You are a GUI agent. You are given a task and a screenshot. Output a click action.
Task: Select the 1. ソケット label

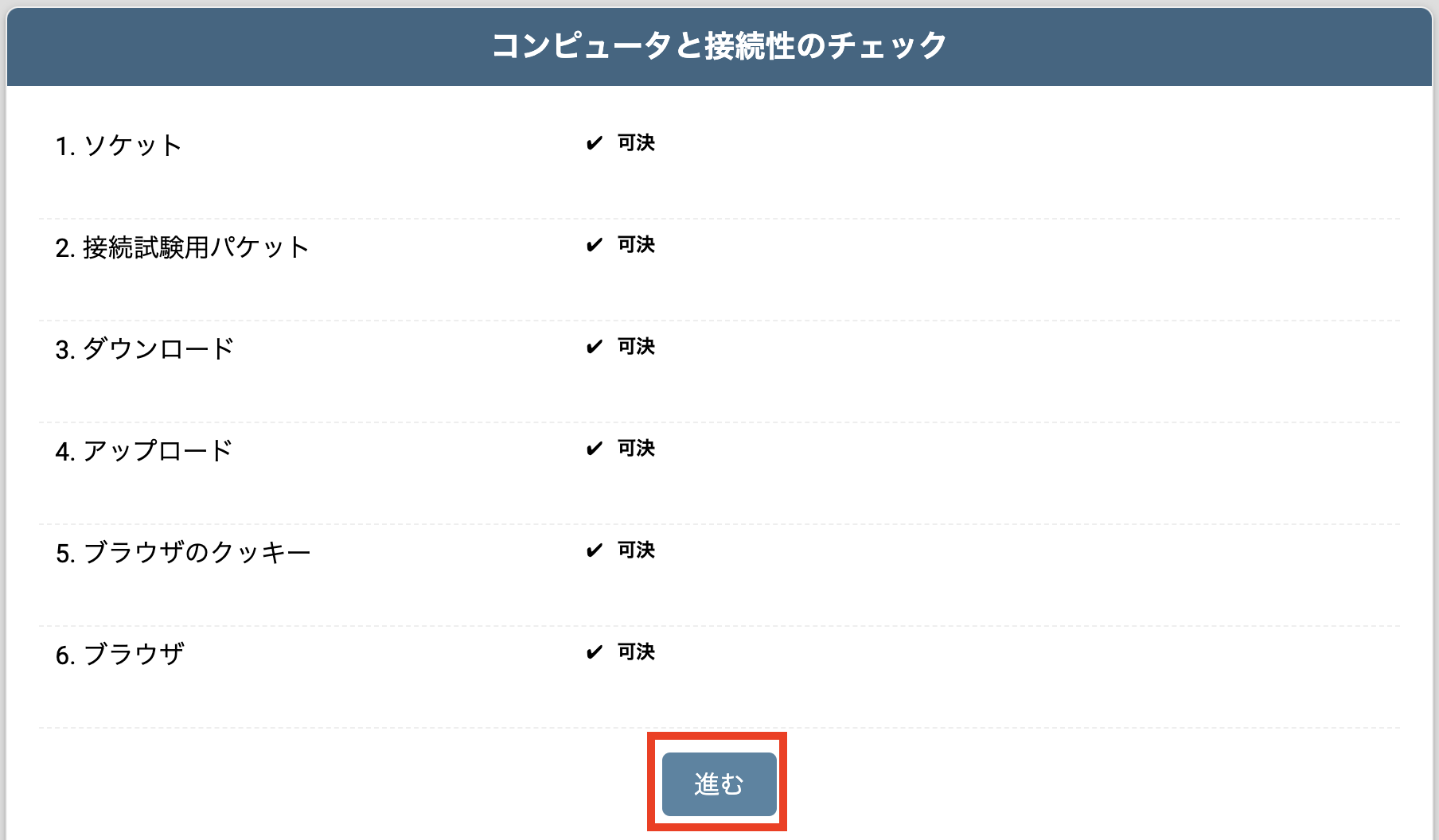coord(119,146)
